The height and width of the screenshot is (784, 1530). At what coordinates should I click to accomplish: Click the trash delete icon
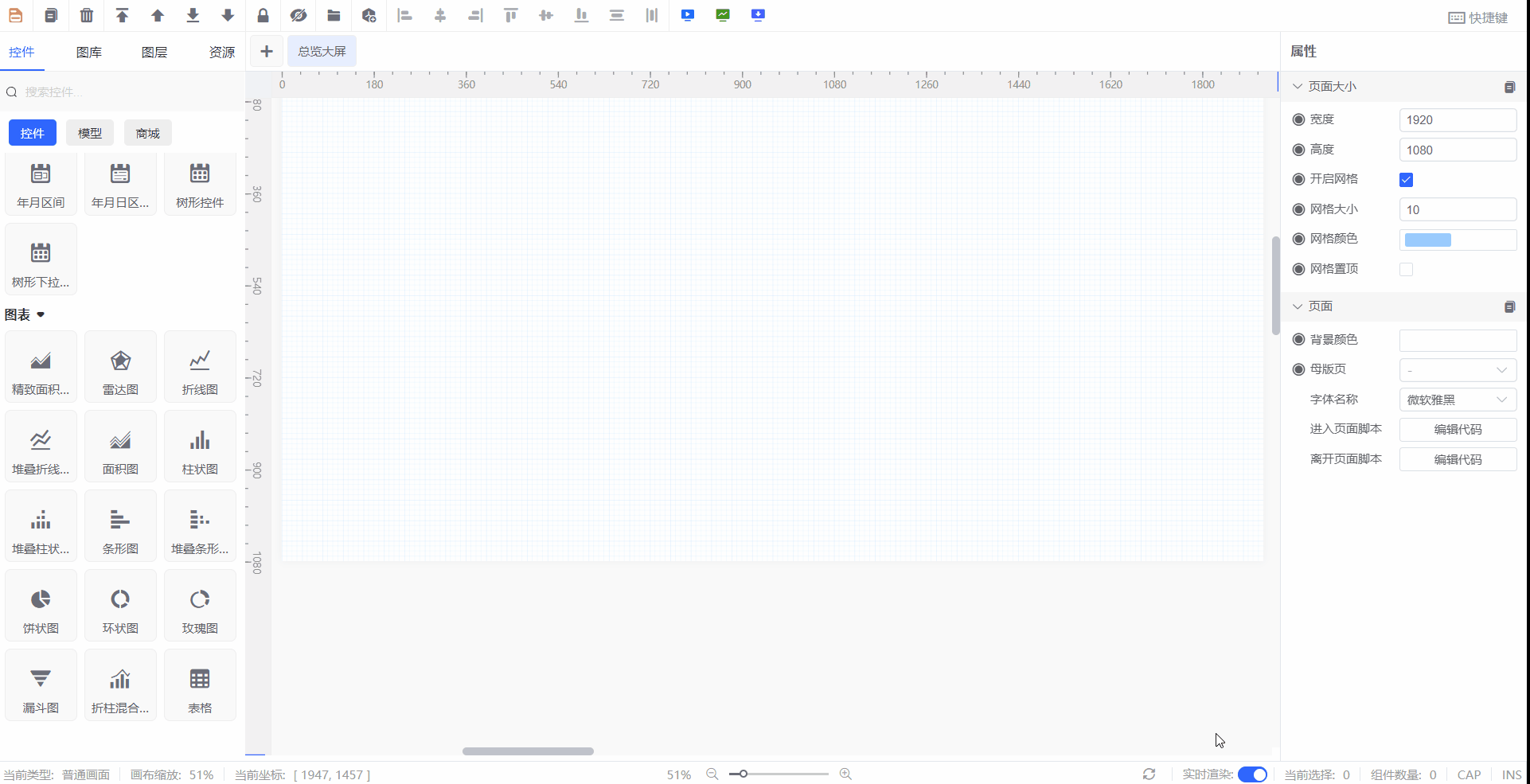[87, 15]
